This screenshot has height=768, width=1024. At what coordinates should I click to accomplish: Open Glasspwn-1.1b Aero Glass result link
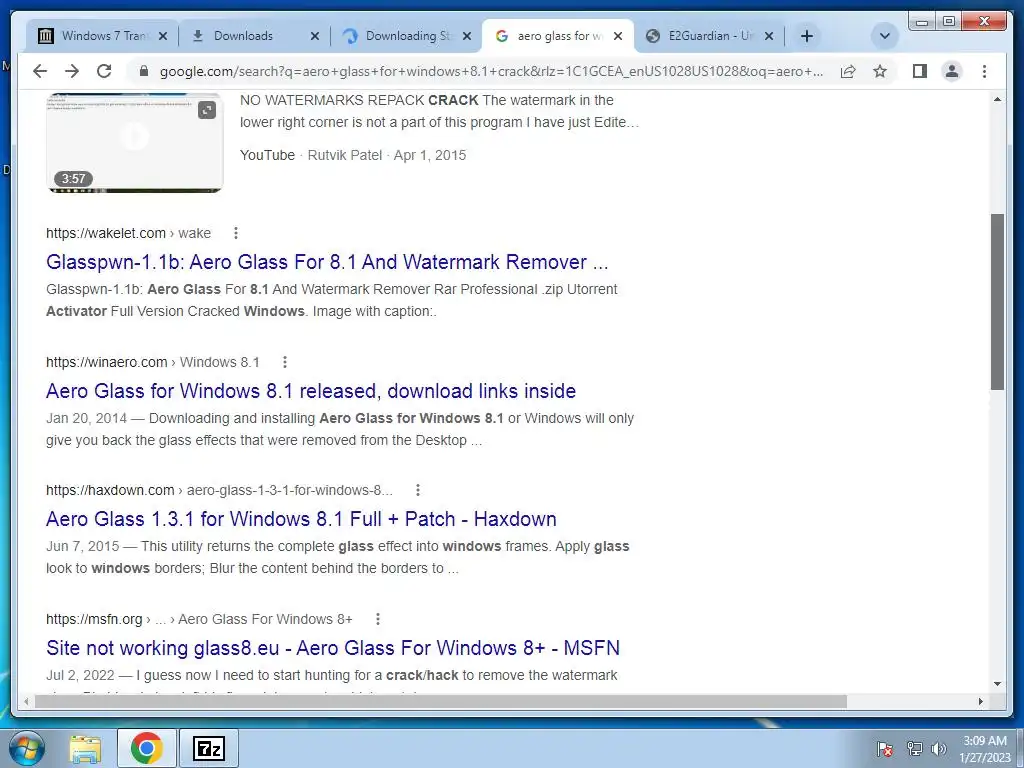coord(327,262)
